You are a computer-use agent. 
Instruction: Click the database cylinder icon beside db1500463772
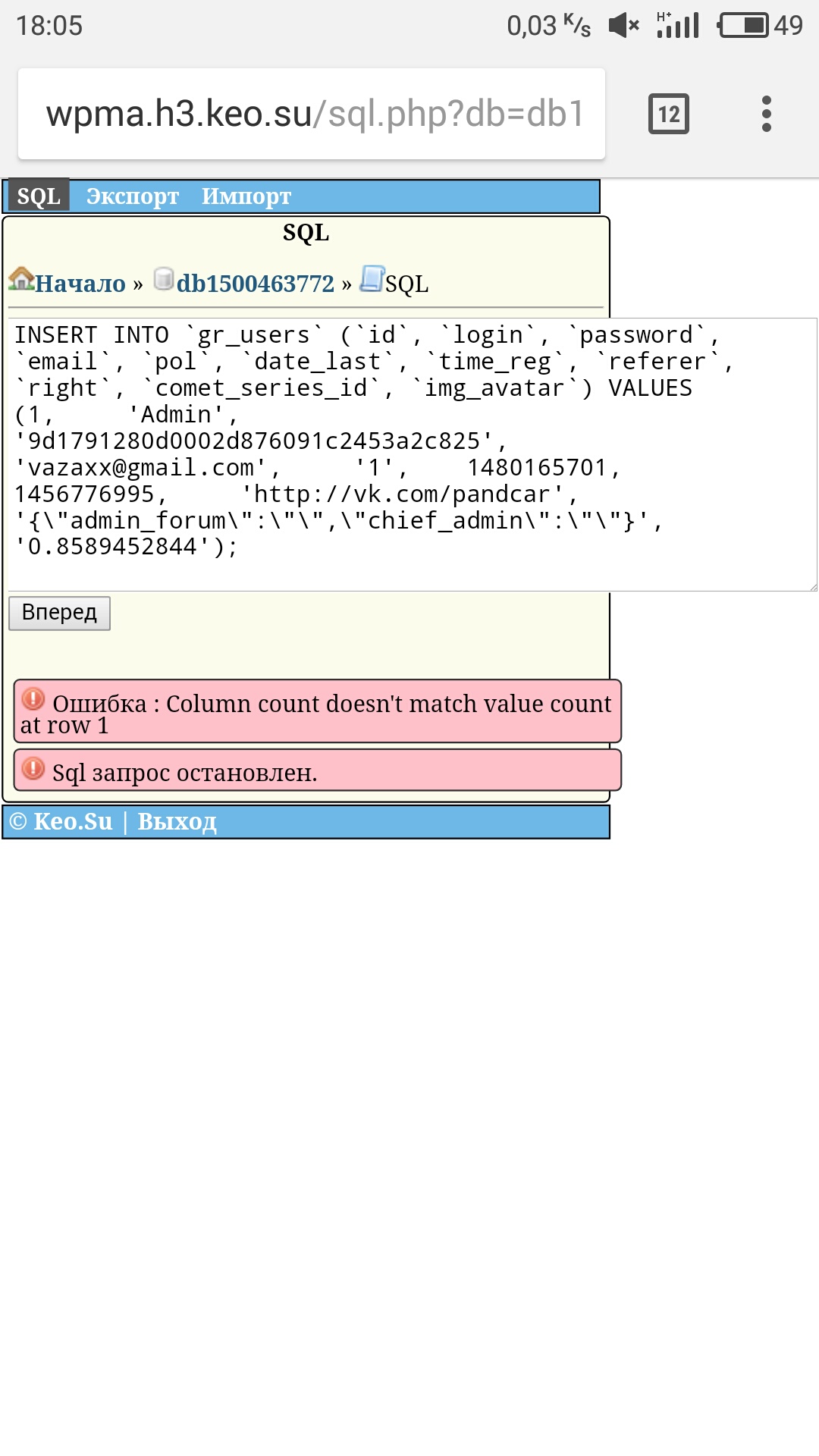click(x=163, y=278)
